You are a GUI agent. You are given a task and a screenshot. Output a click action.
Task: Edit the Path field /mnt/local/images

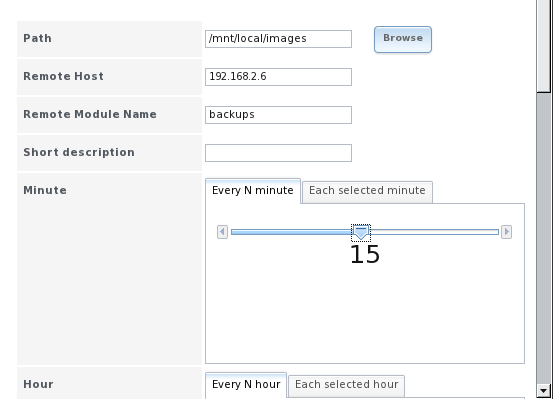point(278,39)
